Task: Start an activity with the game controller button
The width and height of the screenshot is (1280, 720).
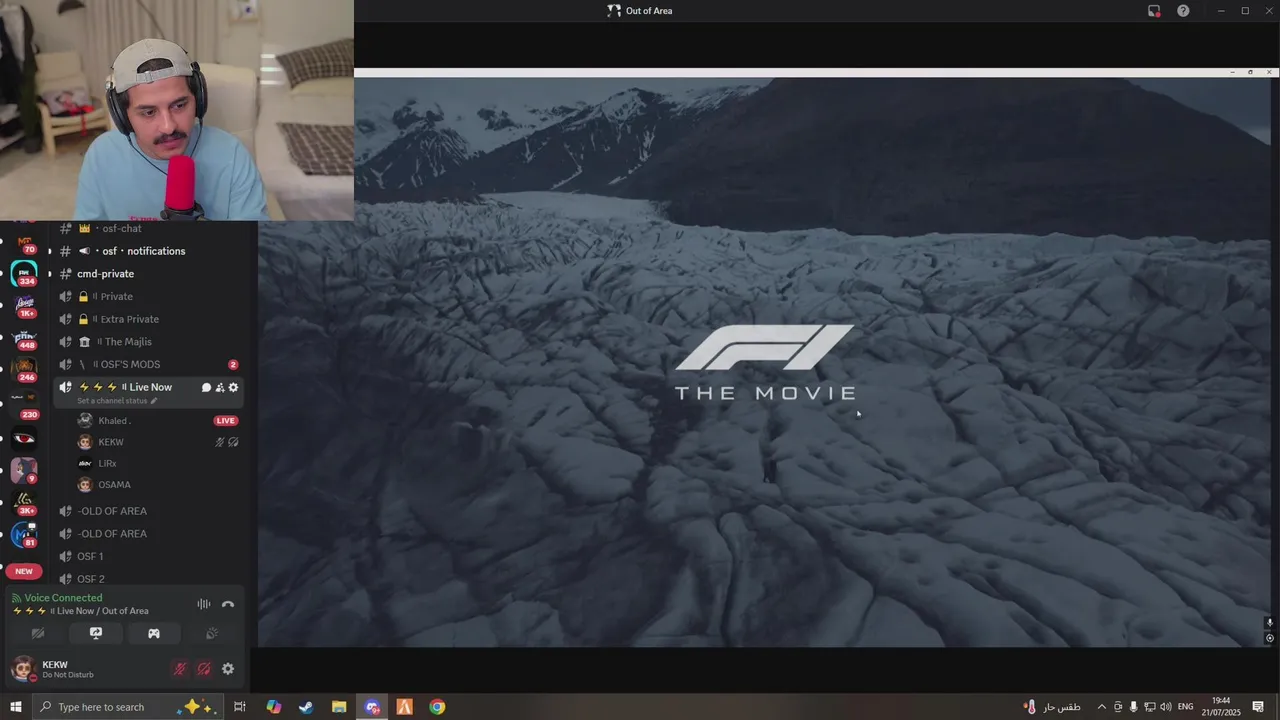Action: [154, 633]
